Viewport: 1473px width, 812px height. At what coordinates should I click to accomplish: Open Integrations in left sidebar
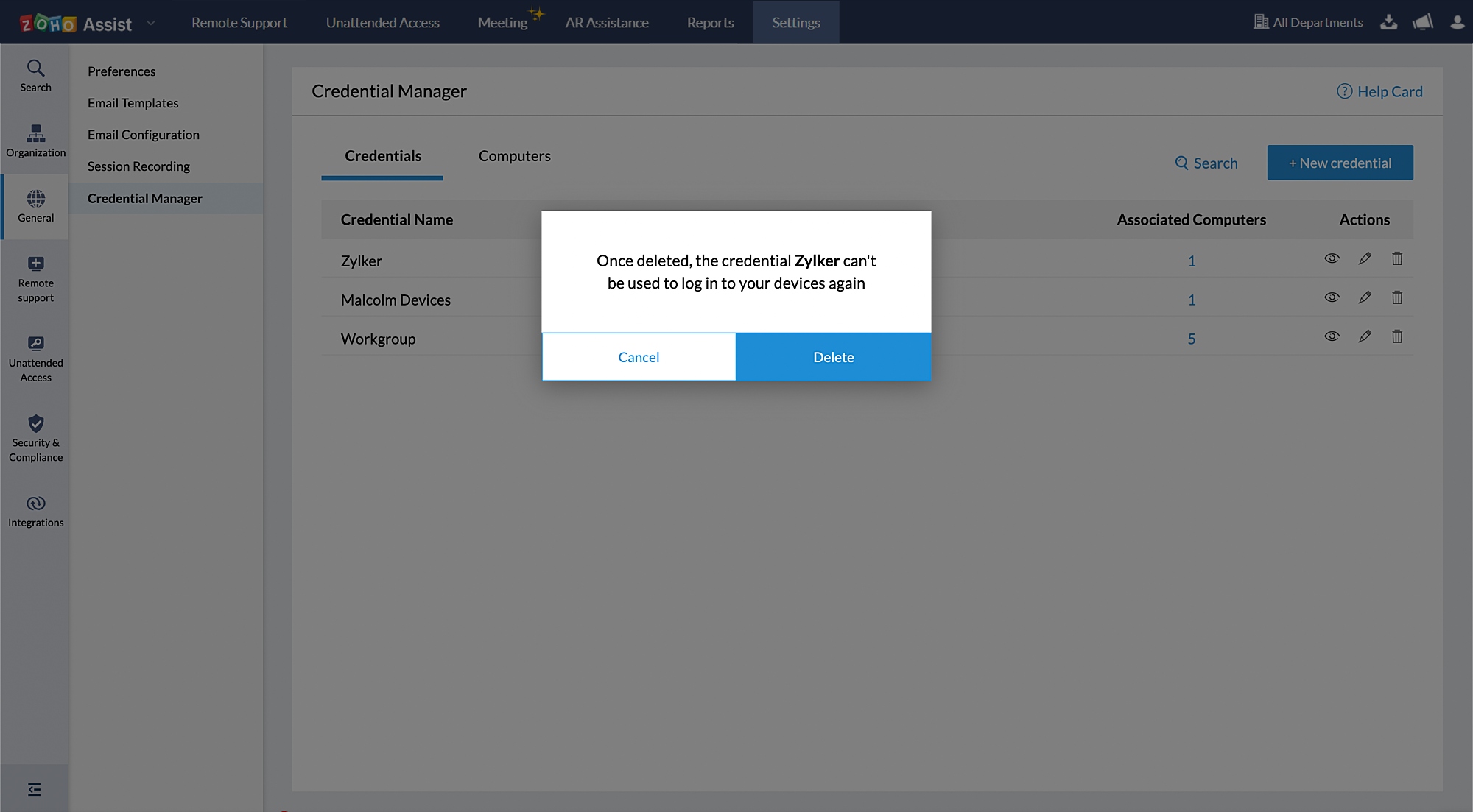point(35,512)
